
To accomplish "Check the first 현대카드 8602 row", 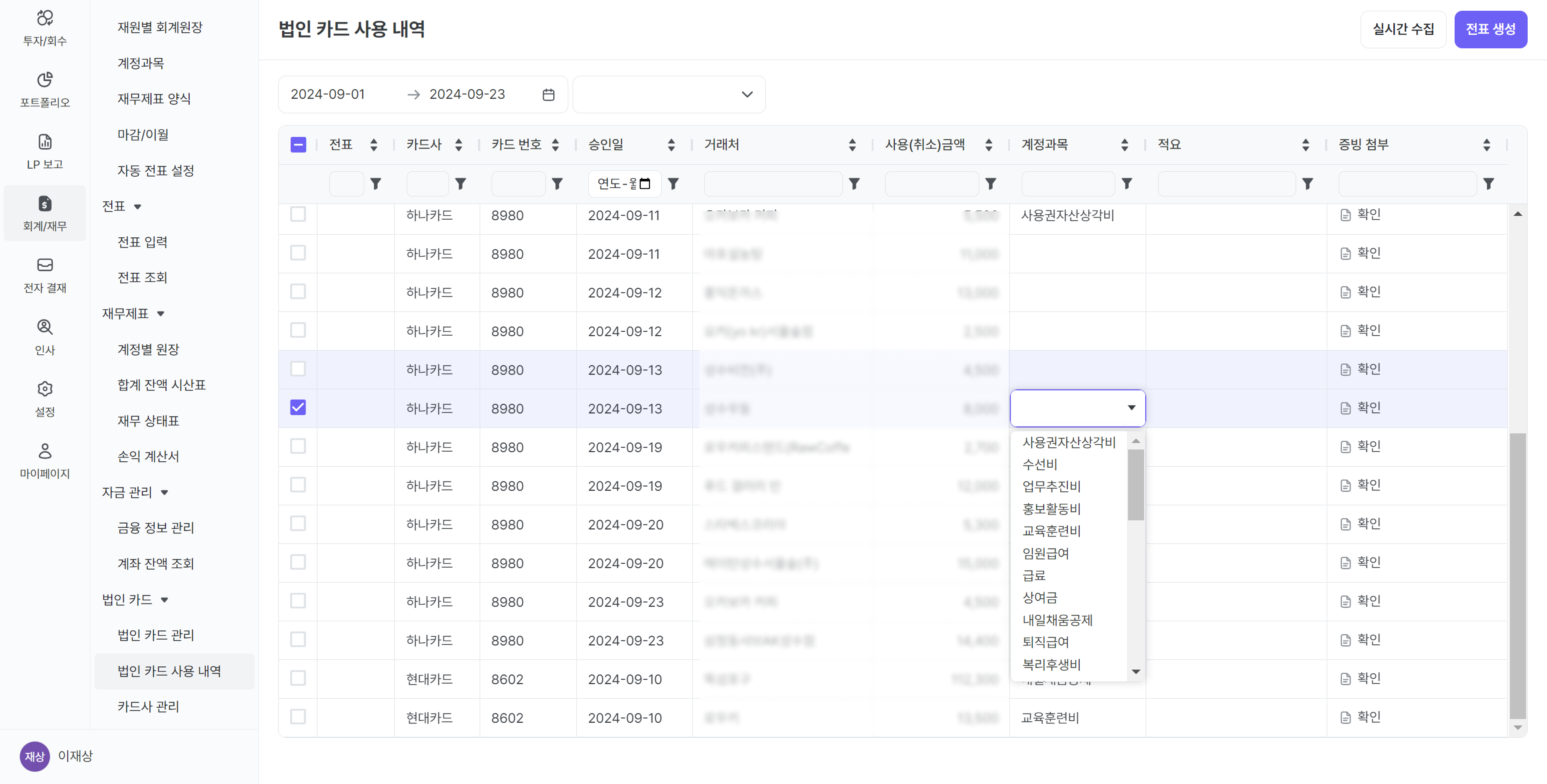I will (298, 678).
